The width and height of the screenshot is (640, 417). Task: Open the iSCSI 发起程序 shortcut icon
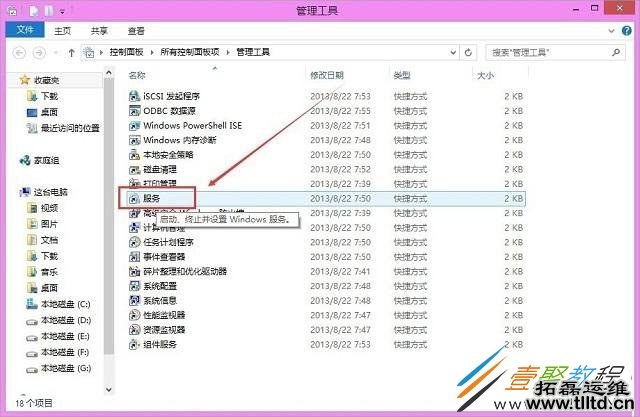[134, 96]
